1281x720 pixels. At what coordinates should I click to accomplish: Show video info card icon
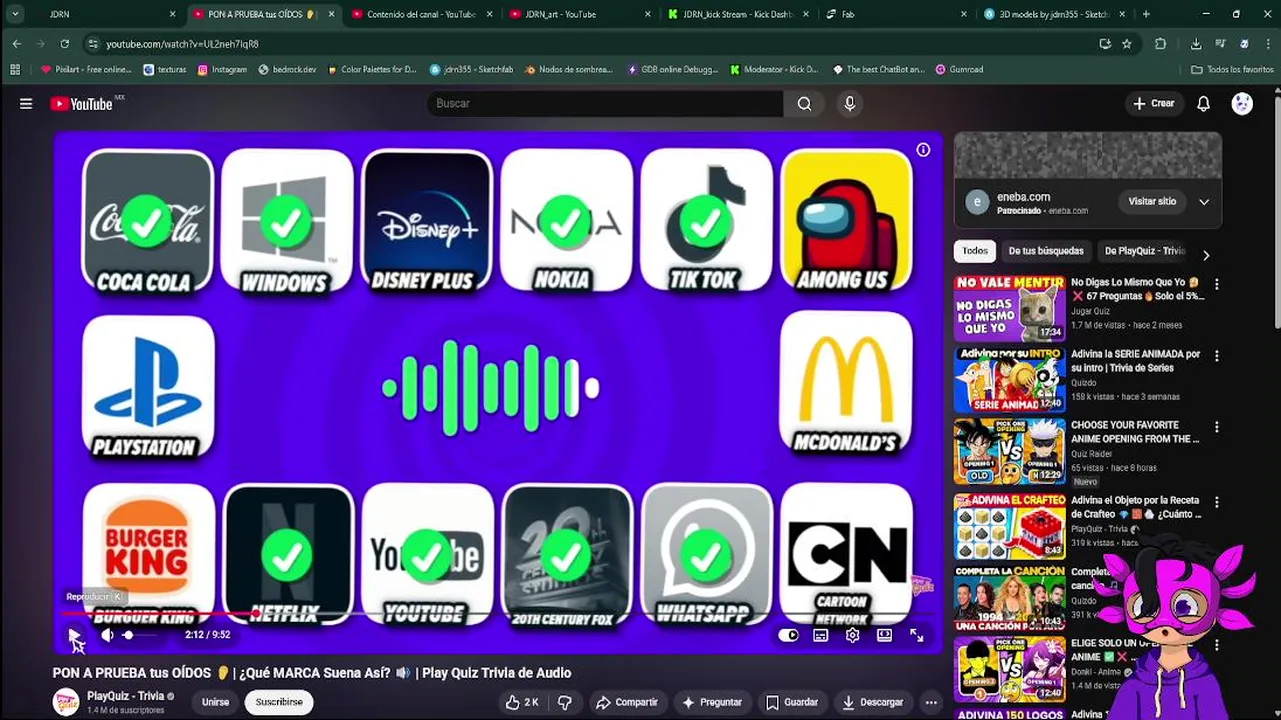pyautogui.click(x=923, y=150)
